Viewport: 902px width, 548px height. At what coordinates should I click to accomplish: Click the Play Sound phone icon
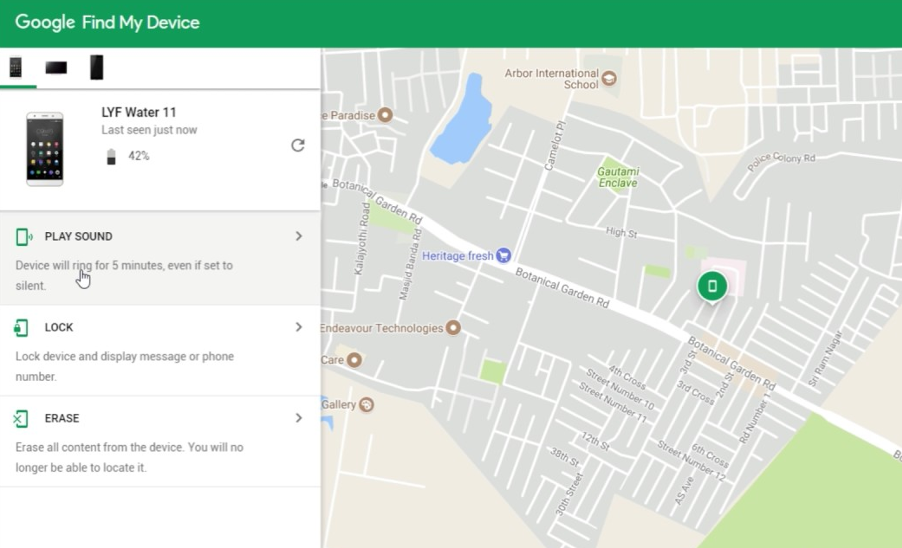[x=24, y=236]
